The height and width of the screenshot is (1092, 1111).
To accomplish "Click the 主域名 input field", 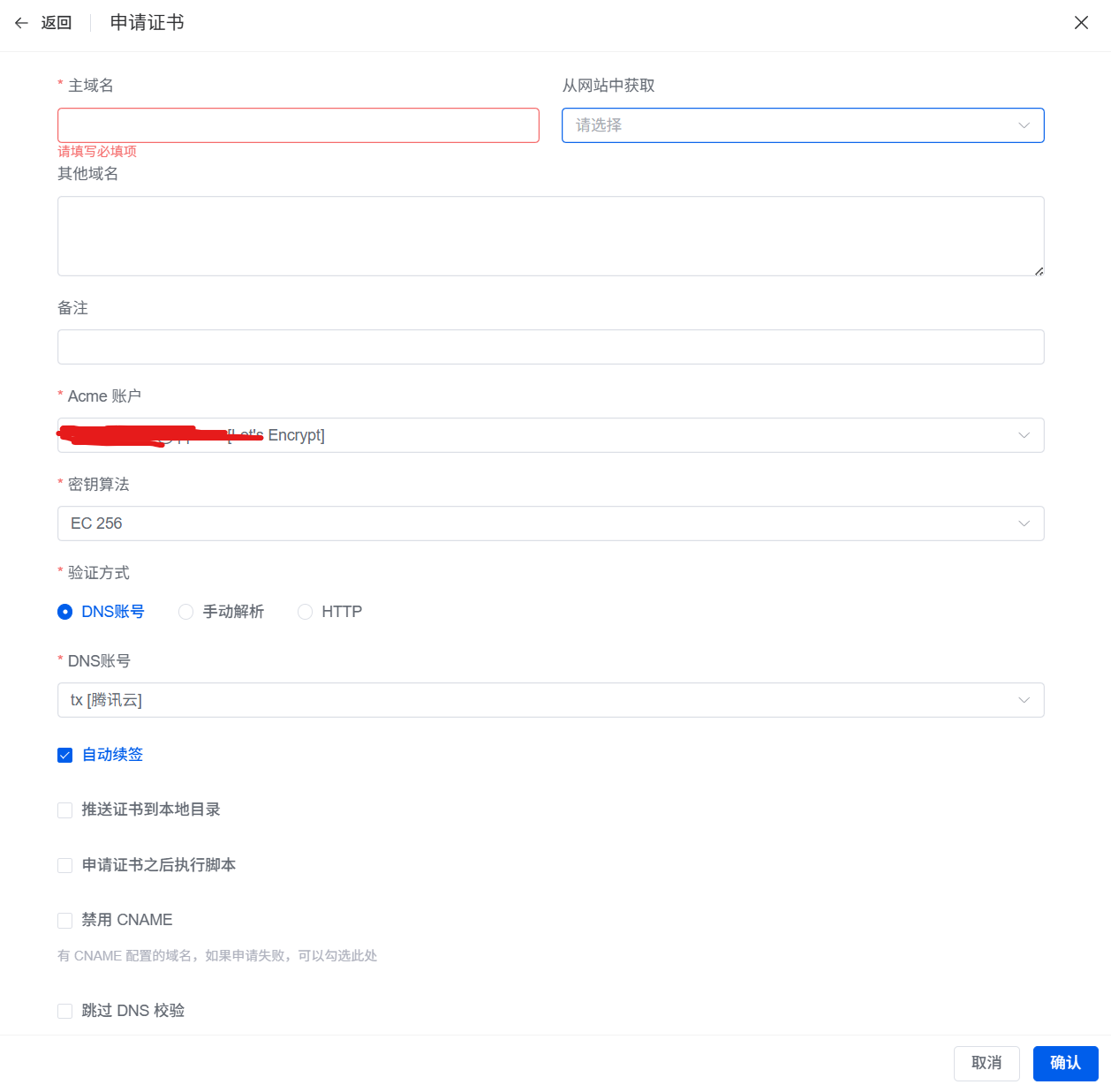I will (x=298, y=125).
